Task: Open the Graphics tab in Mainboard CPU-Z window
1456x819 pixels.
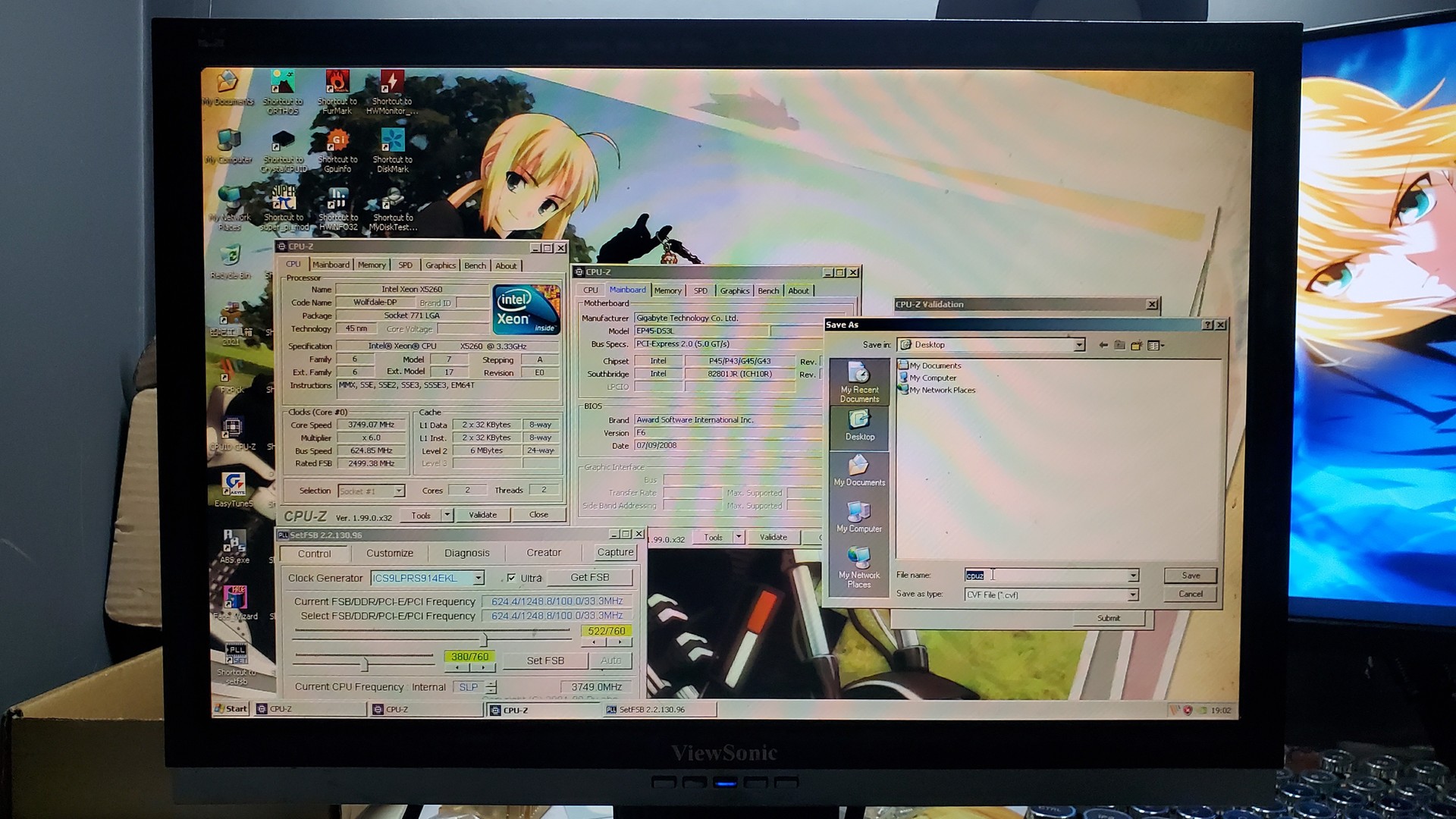Action: click(x=734, y=290)
